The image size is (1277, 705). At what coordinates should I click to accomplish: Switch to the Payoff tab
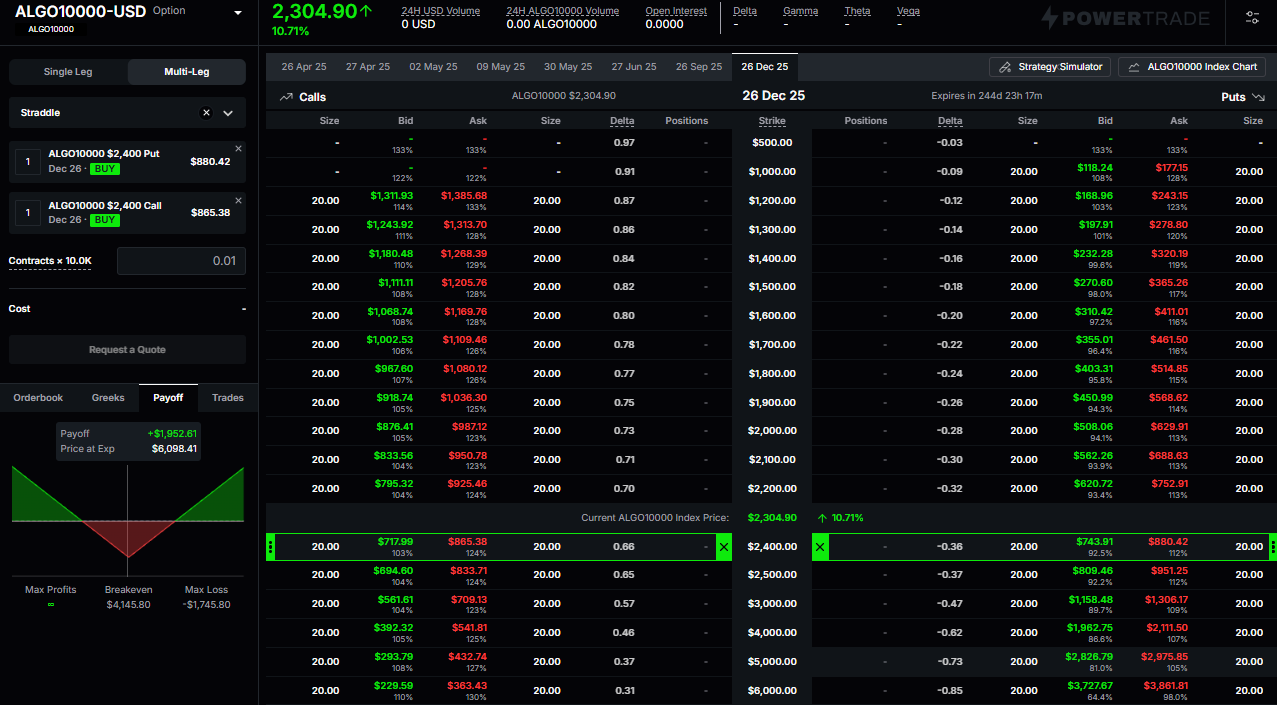coord(168,398)
